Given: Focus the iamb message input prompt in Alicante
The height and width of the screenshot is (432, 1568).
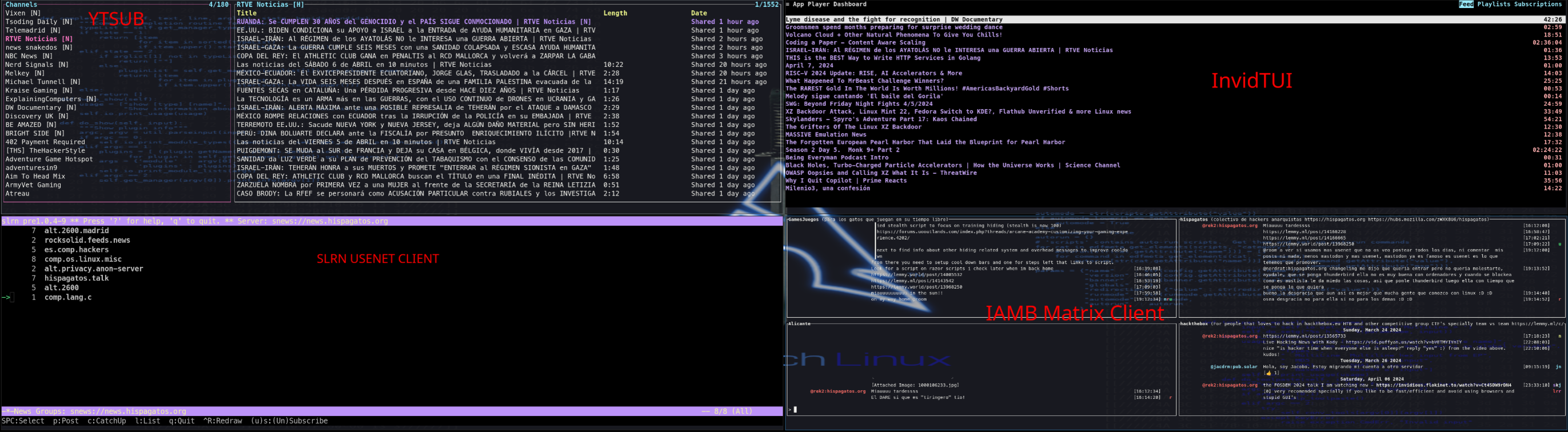Looking at the screenshot, I should [795, 410].
